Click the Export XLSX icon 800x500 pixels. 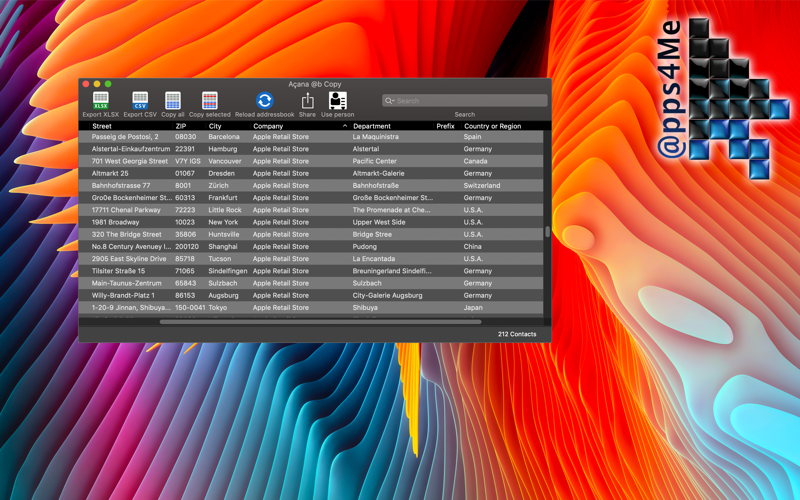101,100
